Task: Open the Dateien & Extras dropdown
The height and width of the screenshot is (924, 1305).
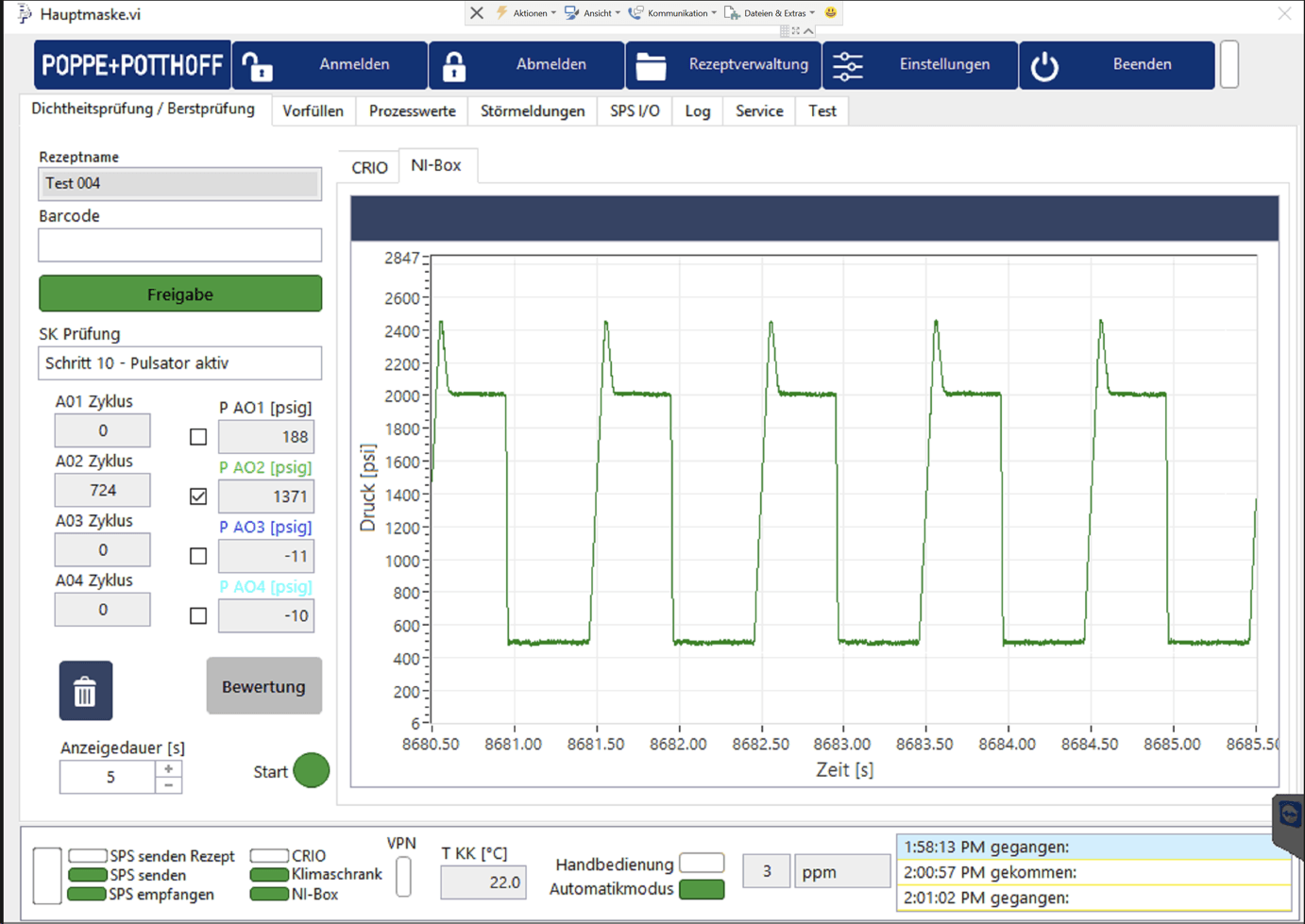Action: [777, 12]
